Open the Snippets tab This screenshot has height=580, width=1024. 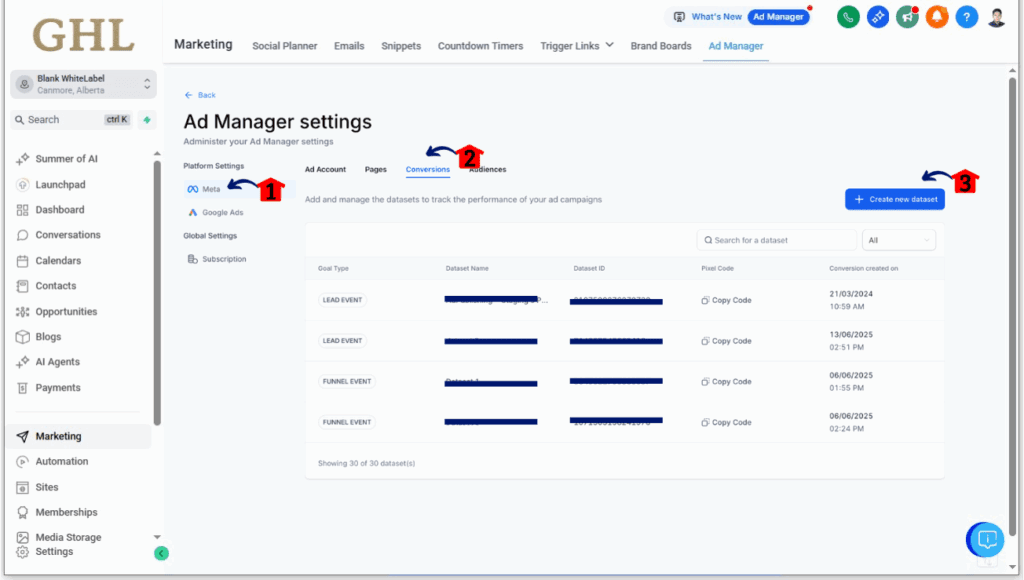tap(401, 46)
